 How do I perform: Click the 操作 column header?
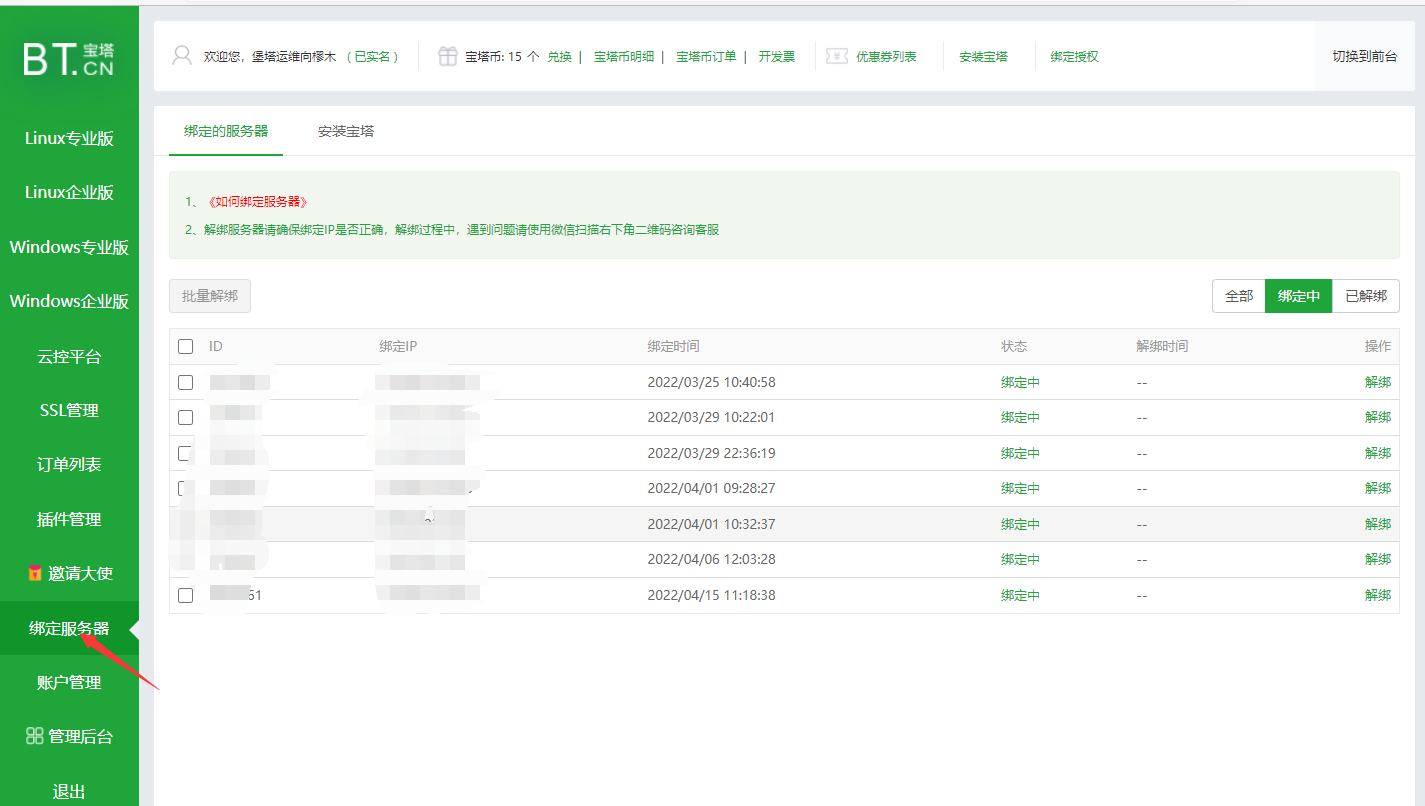[x=1378, y=347]
